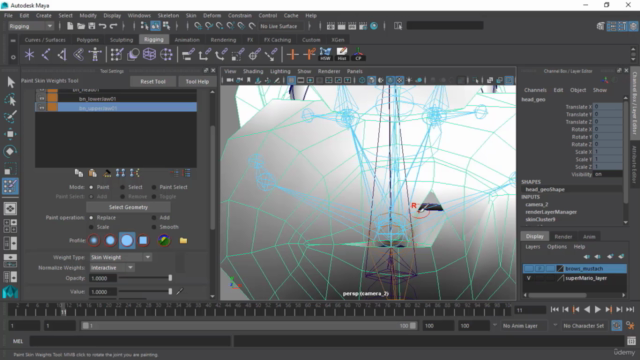
Task: Click the HumanIK character shelf icon
Action: click(95, 54)
